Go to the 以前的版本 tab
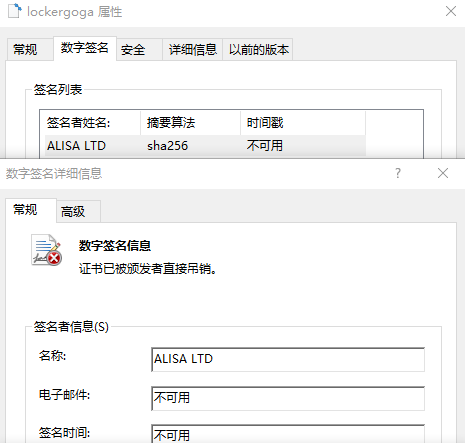Viewport: 465px width, 443px height. point(258,50)
